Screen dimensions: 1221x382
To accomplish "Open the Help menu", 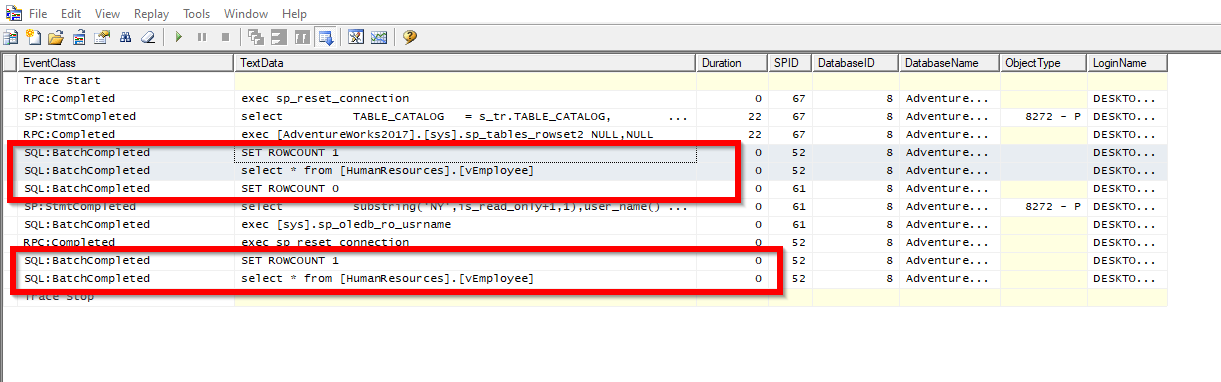I will (x=295, y=14).
